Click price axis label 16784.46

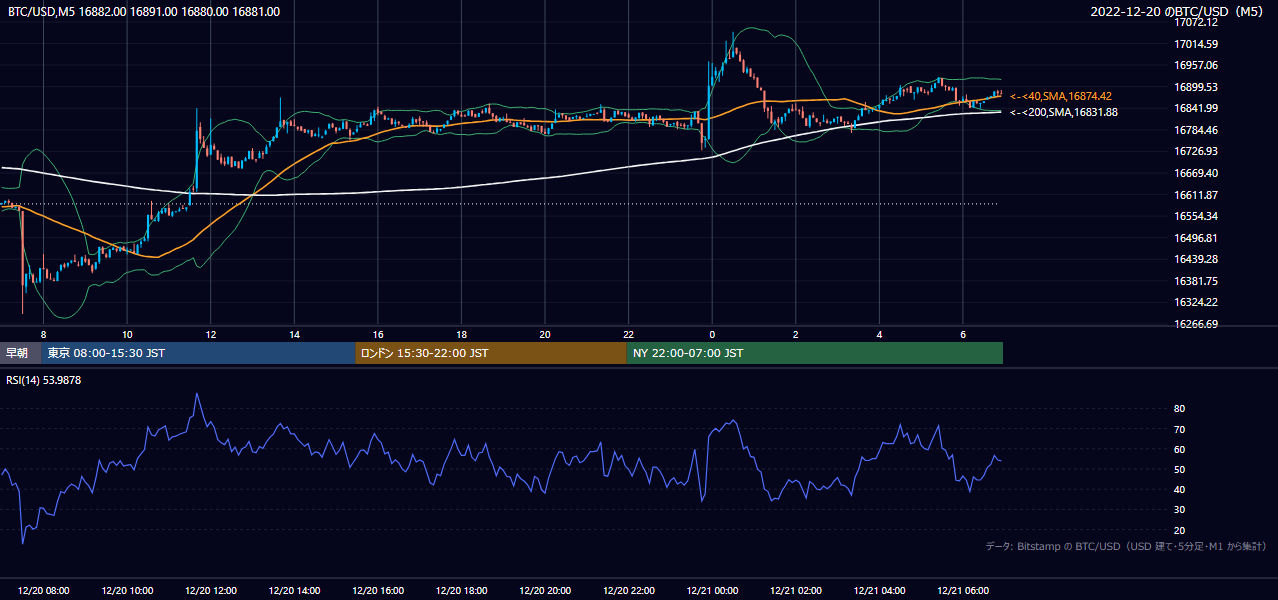(1195, 130)
